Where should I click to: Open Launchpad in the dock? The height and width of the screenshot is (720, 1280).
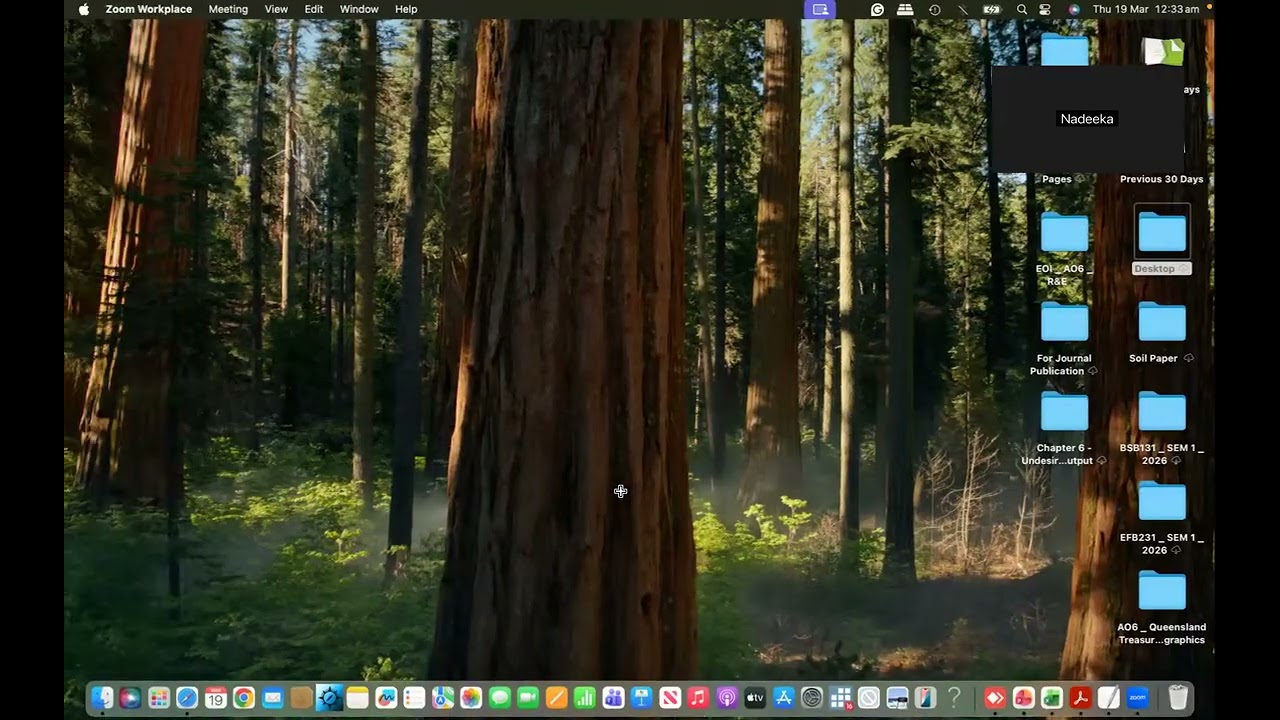159,698
